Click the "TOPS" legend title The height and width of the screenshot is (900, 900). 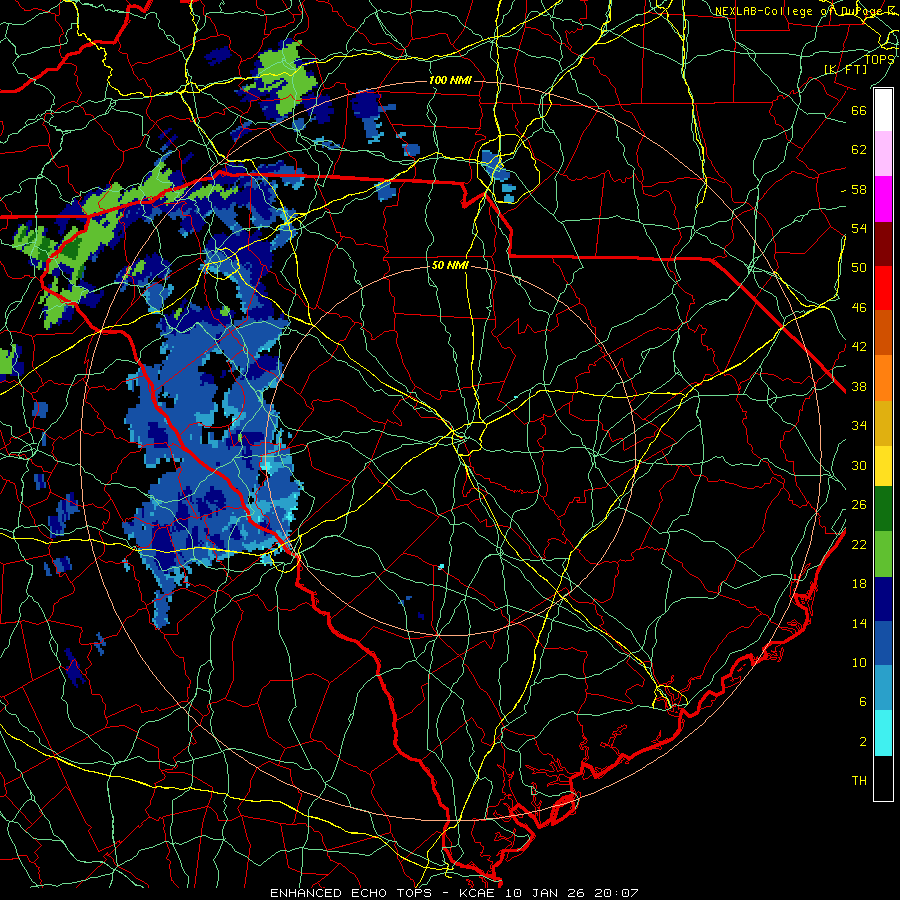click(879, 59)
